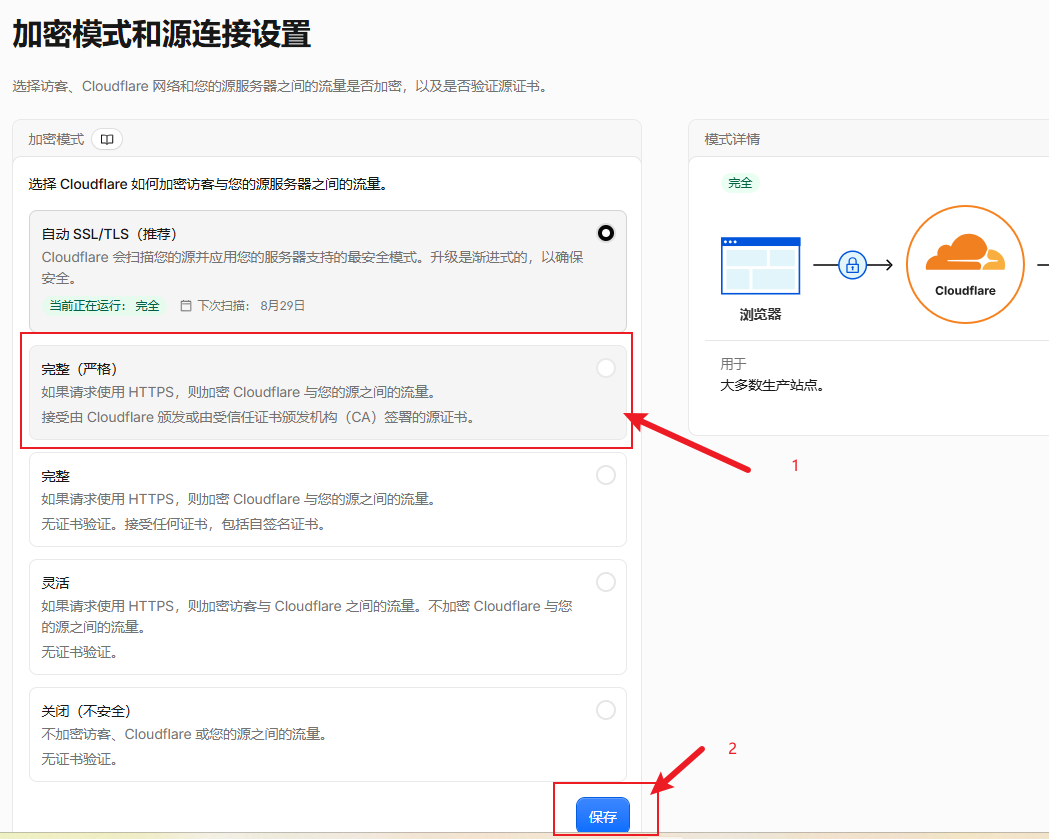Click the 灵活 option title
This screenshot has height=839, width=1049.
coord(56,583)
